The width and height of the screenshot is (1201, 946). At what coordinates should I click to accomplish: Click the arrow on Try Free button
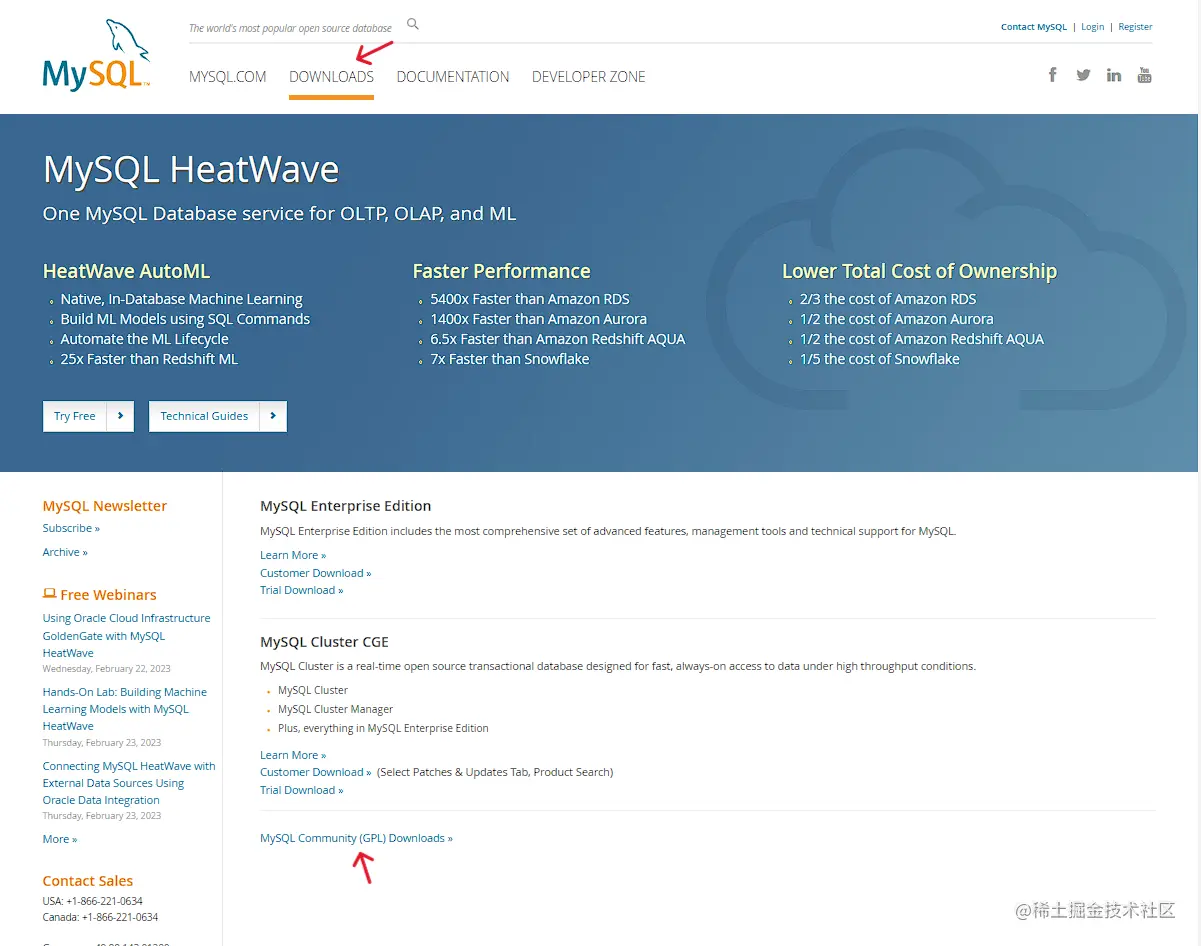(120, 416)
